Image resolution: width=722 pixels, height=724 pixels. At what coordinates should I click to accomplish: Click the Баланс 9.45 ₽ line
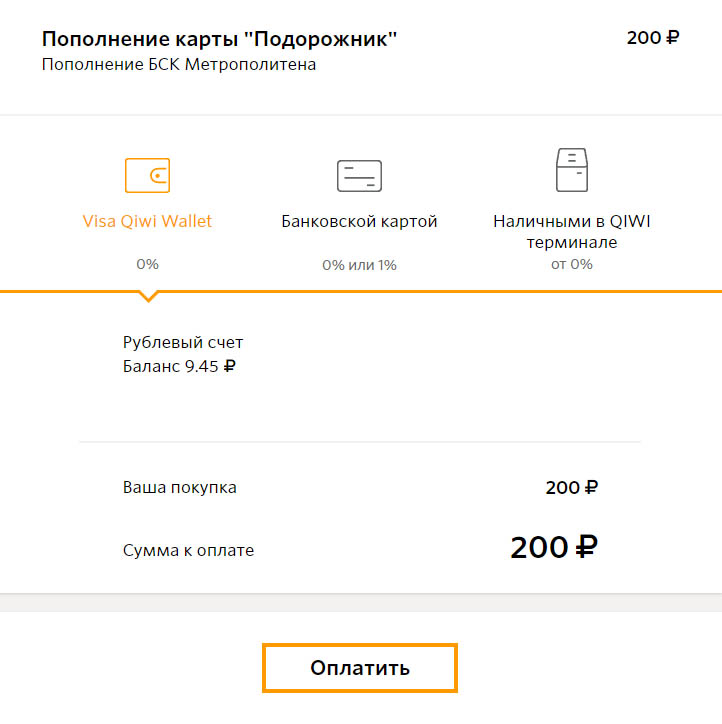(179, 366)
